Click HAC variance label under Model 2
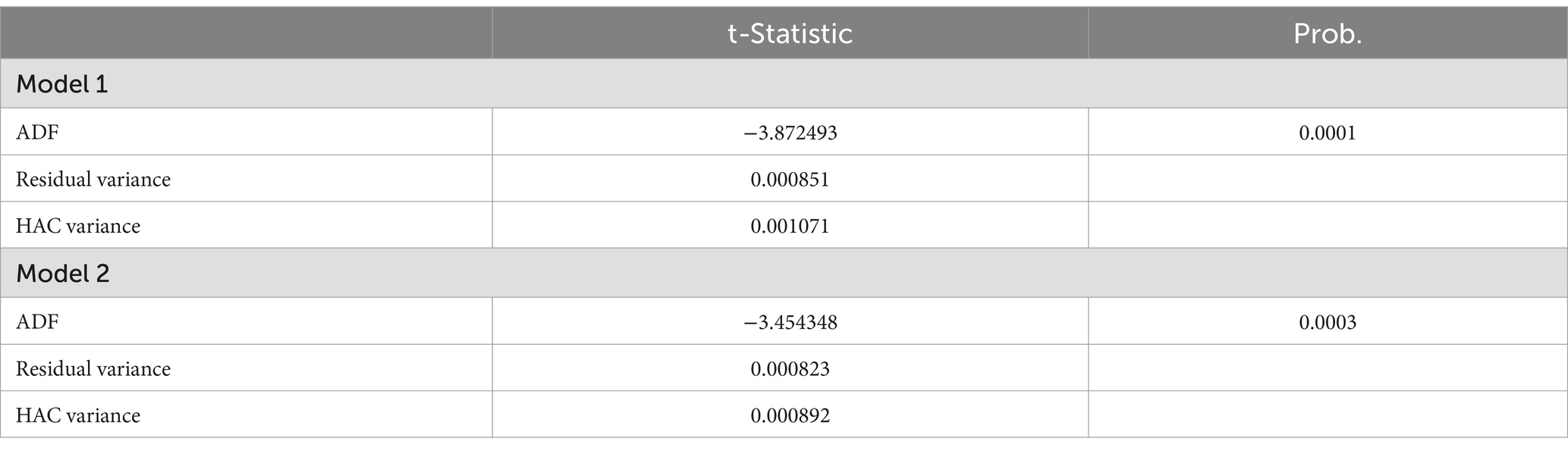 [78, 415]
